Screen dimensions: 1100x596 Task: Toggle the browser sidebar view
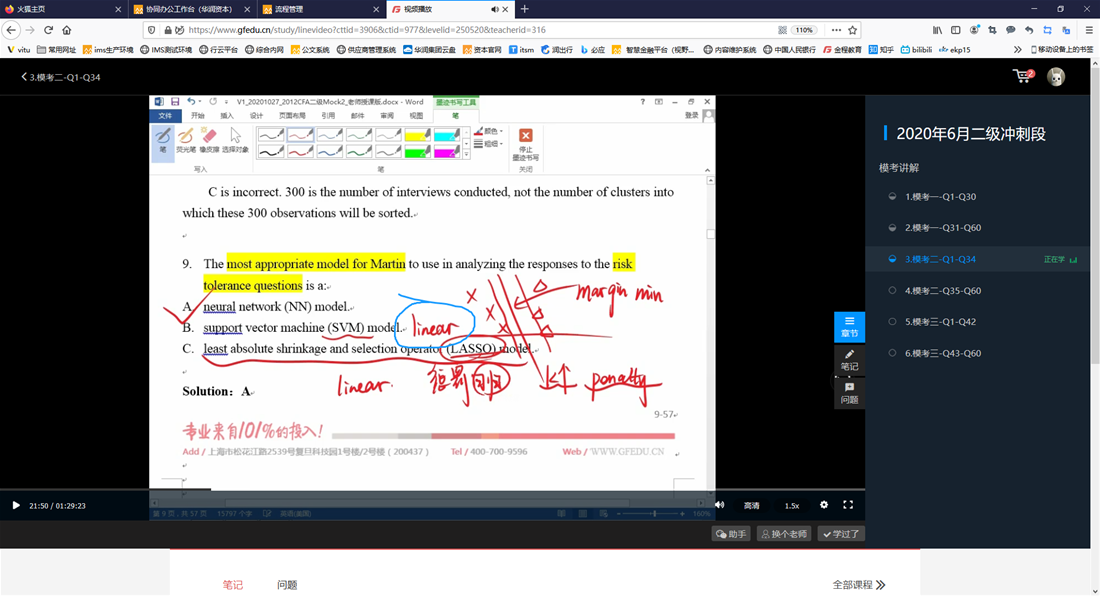click(955, 30)
